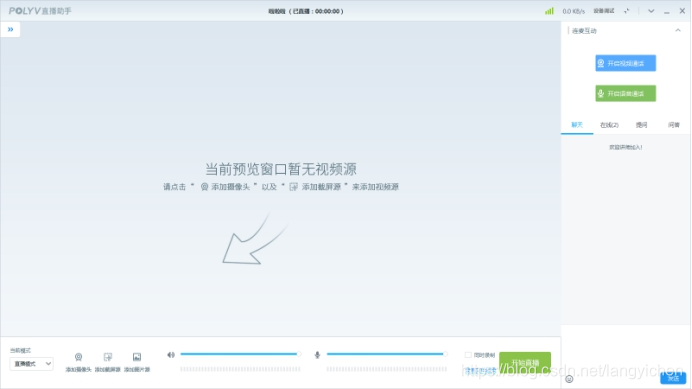Open the 提问 questions tab

point(641,125)
